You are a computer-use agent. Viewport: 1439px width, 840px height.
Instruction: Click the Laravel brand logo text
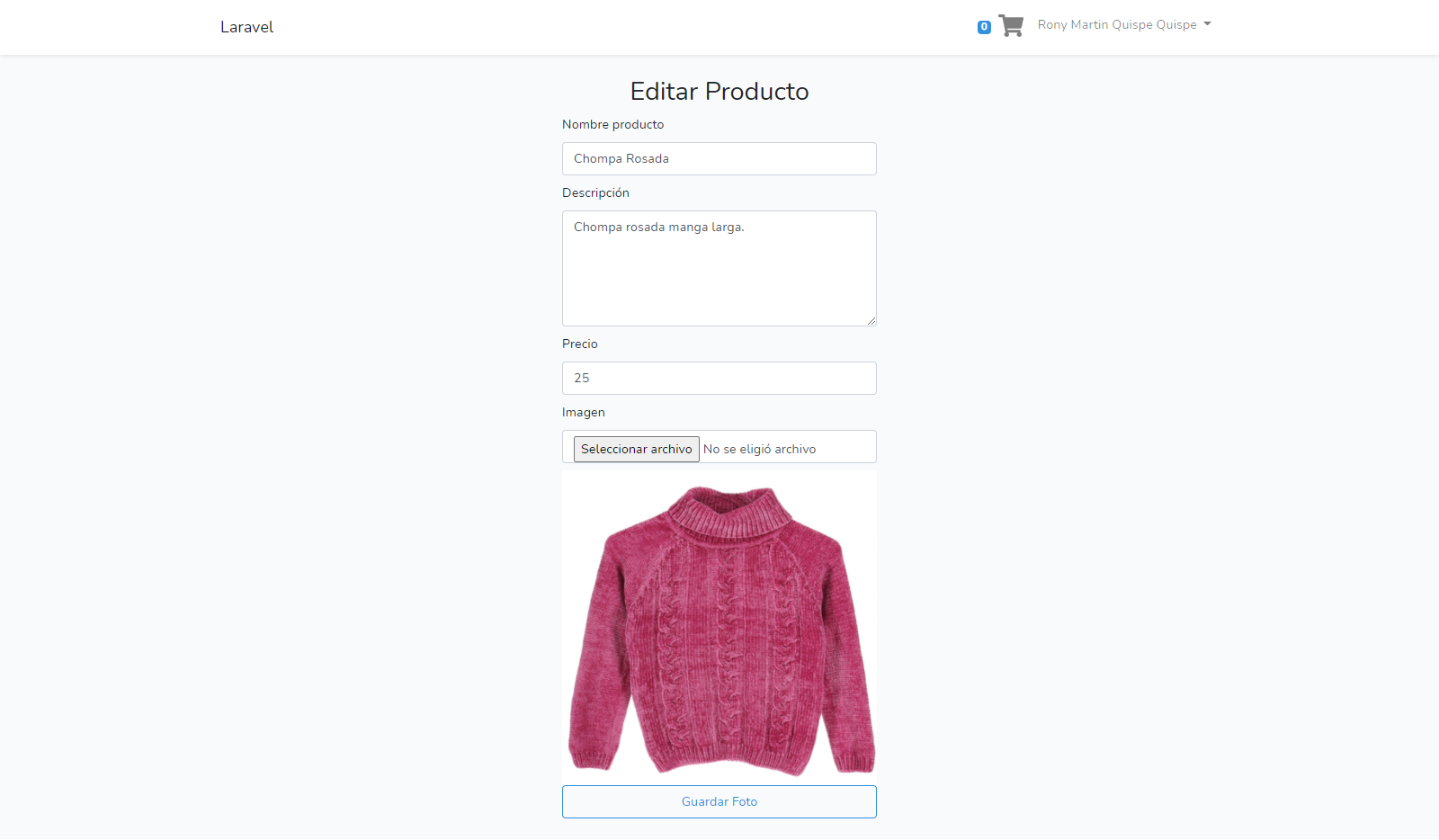tap(246, 26)
